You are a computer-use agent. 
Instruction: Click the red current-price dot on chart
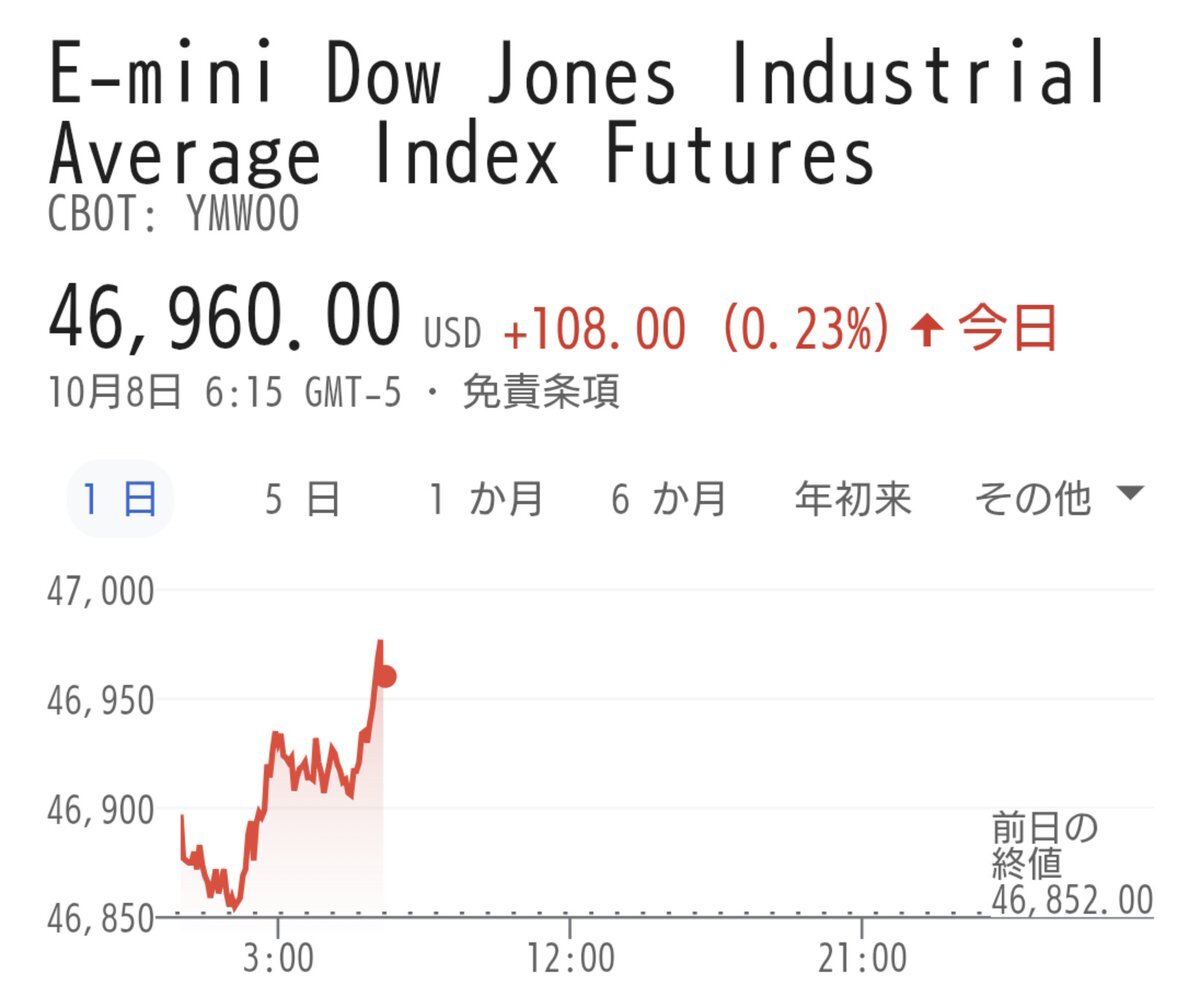(x=385, y=677)
